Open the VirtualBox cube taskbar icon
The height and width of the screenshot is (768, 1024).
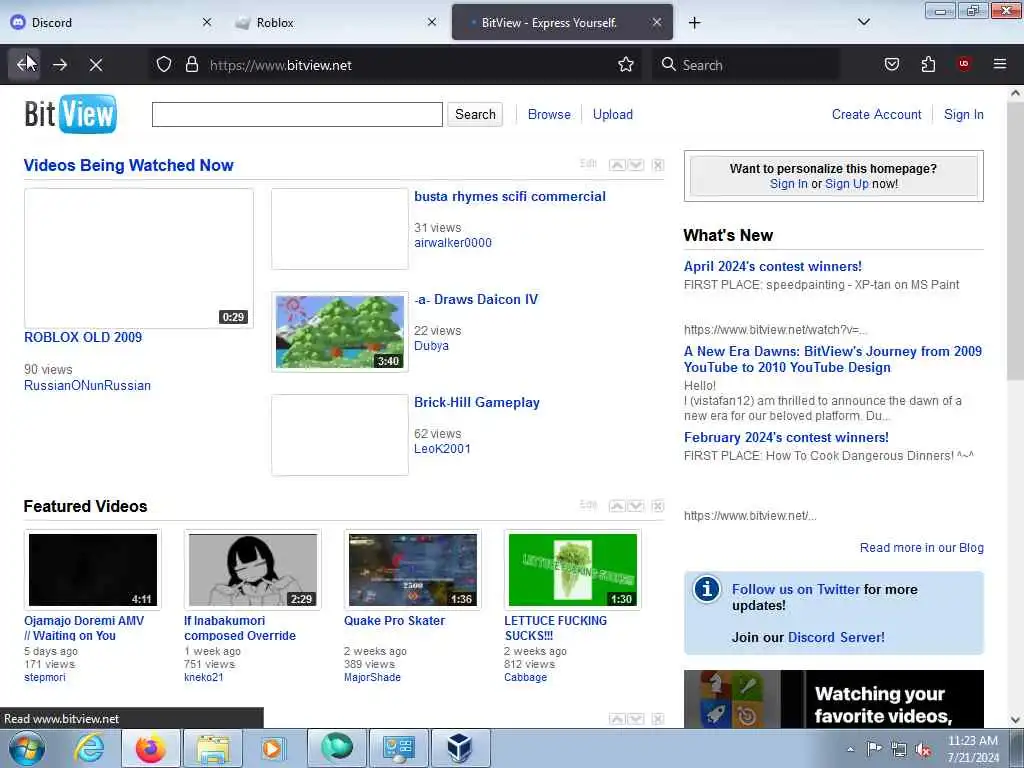point(460,748)
